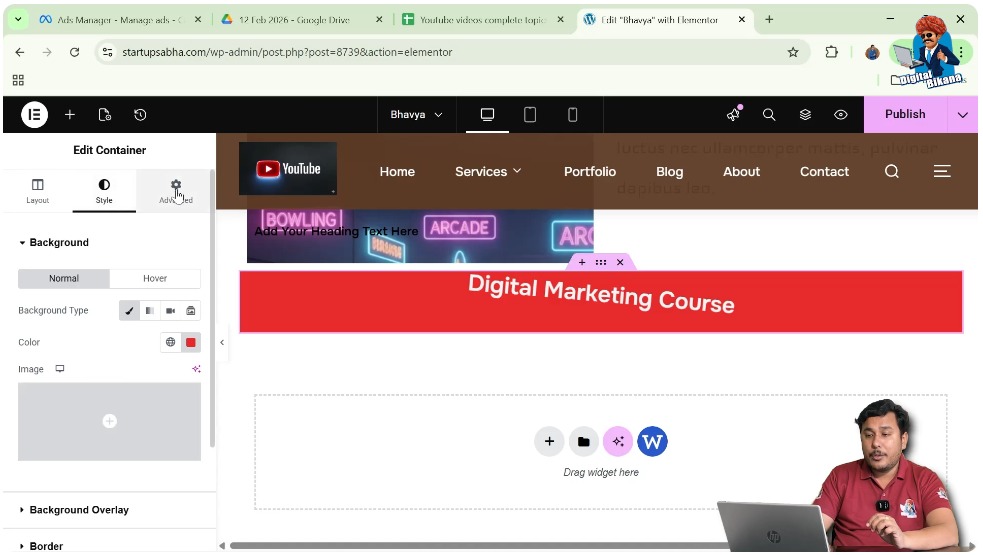Viewport: 983px width, 555px height.
Task: Open the Elementor main menu logo
Action: (34, 115)
